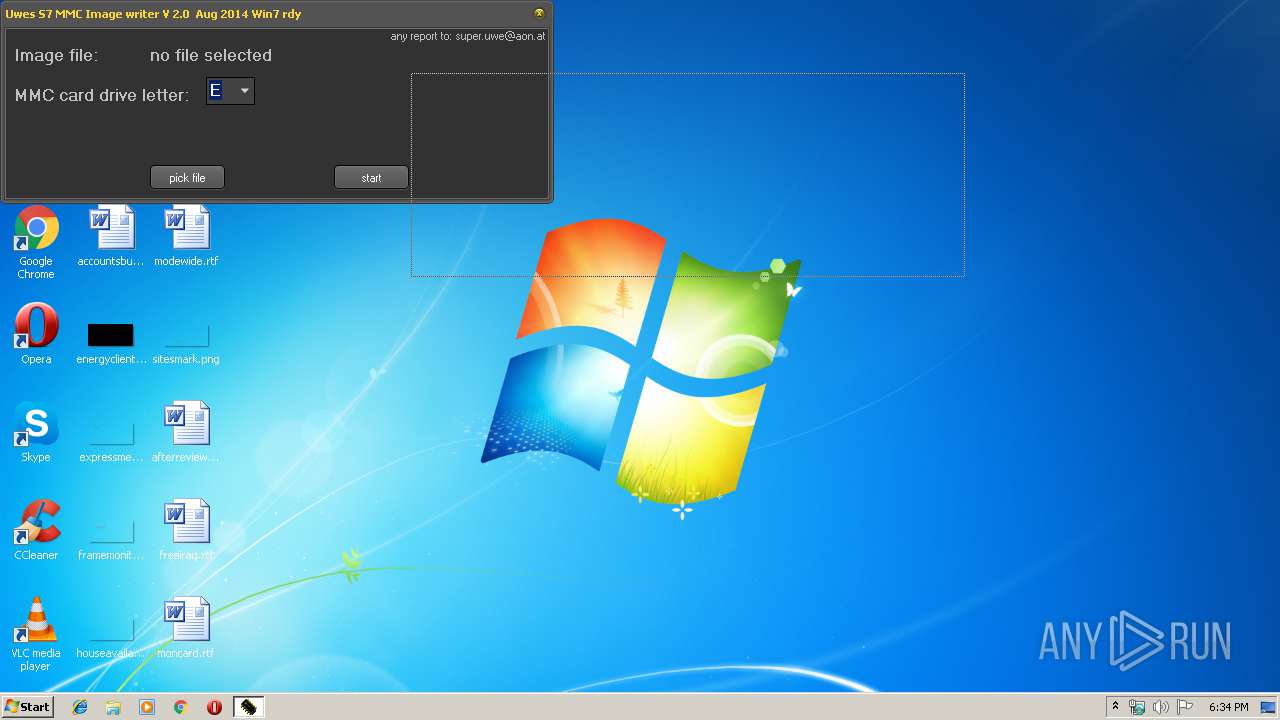Select the sitesmark.png desktop file
This screenshot has width=1280, height=720.
[186, 343]
